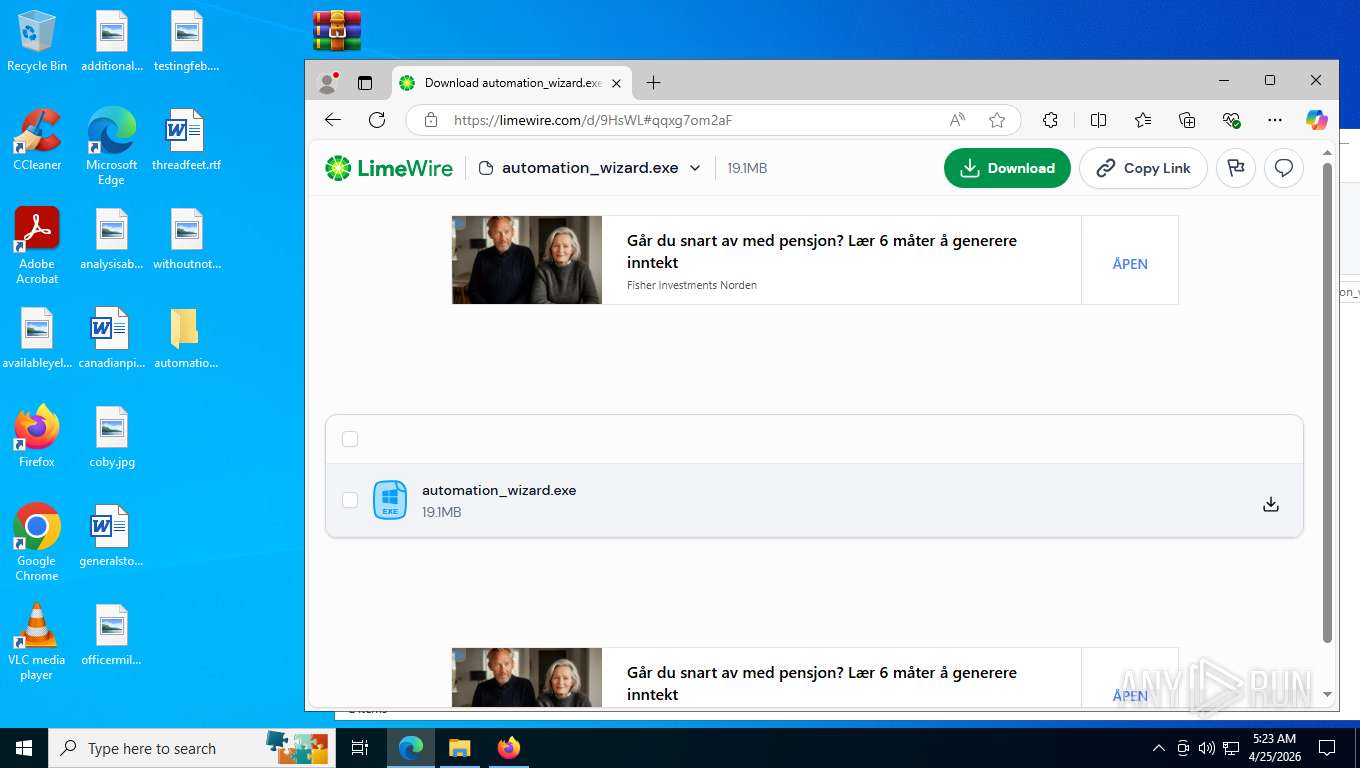Open VLC media player desktop shortcut
This screenshot has width=1360, height=768.
(37, 642)
